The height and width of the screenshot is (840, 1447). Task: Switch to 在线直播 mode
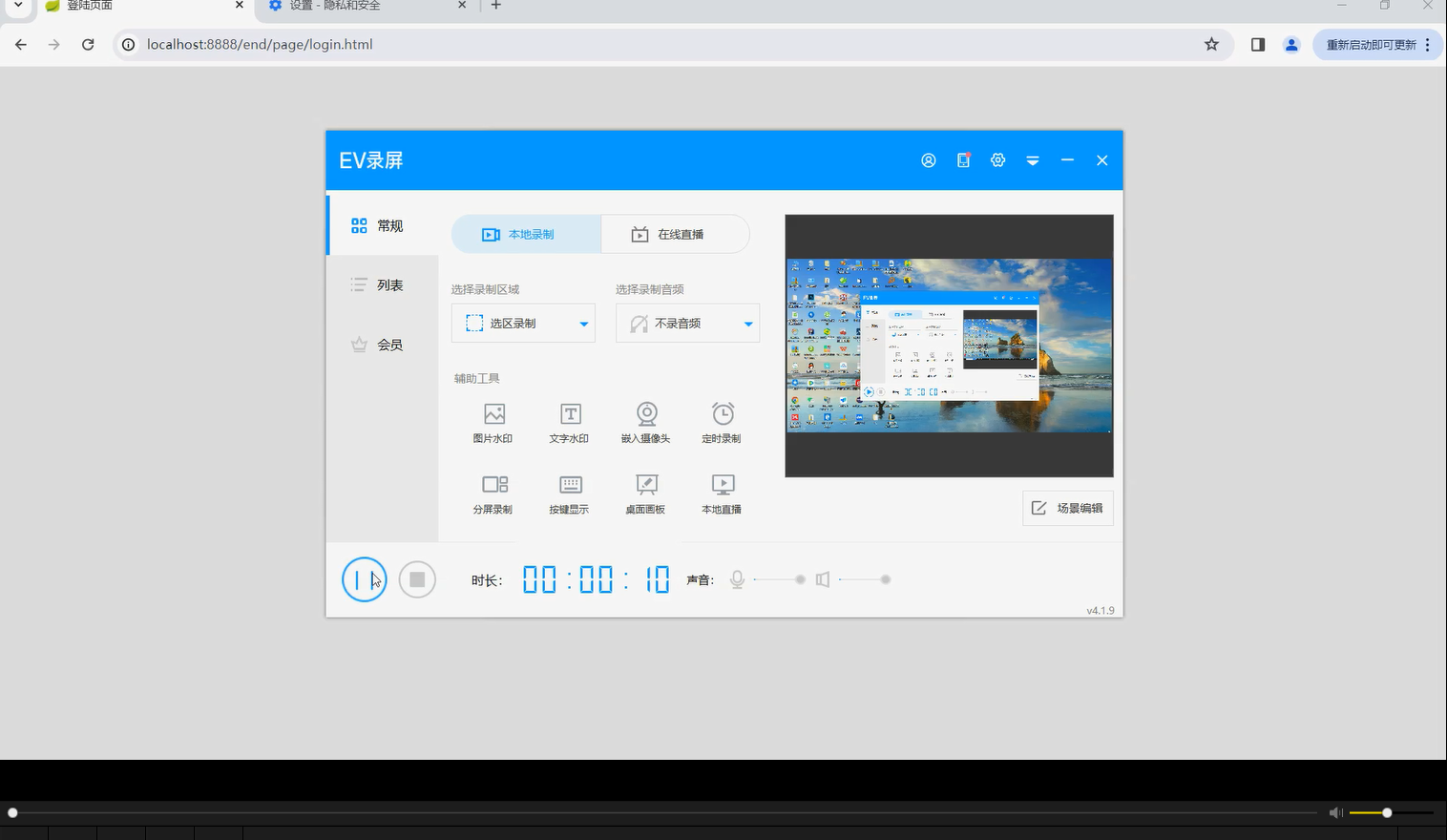click(x=675, y=234)
